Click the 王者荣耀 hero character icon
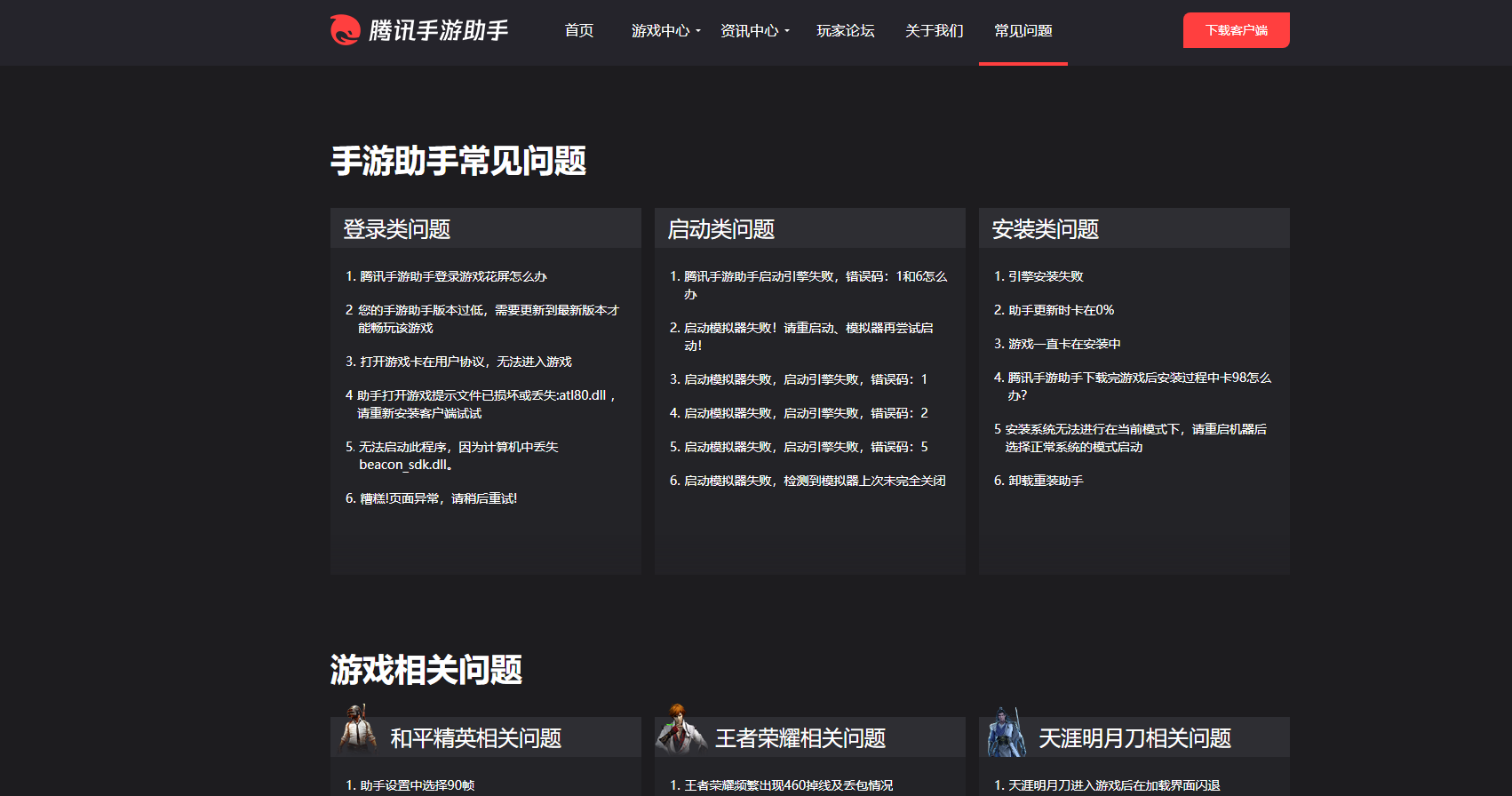 [680, 729]
